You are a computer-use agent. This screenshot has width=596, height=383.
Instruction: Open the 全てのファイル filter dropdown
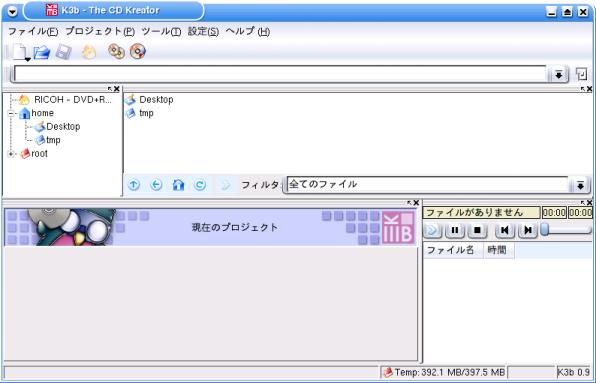point(580,185)
